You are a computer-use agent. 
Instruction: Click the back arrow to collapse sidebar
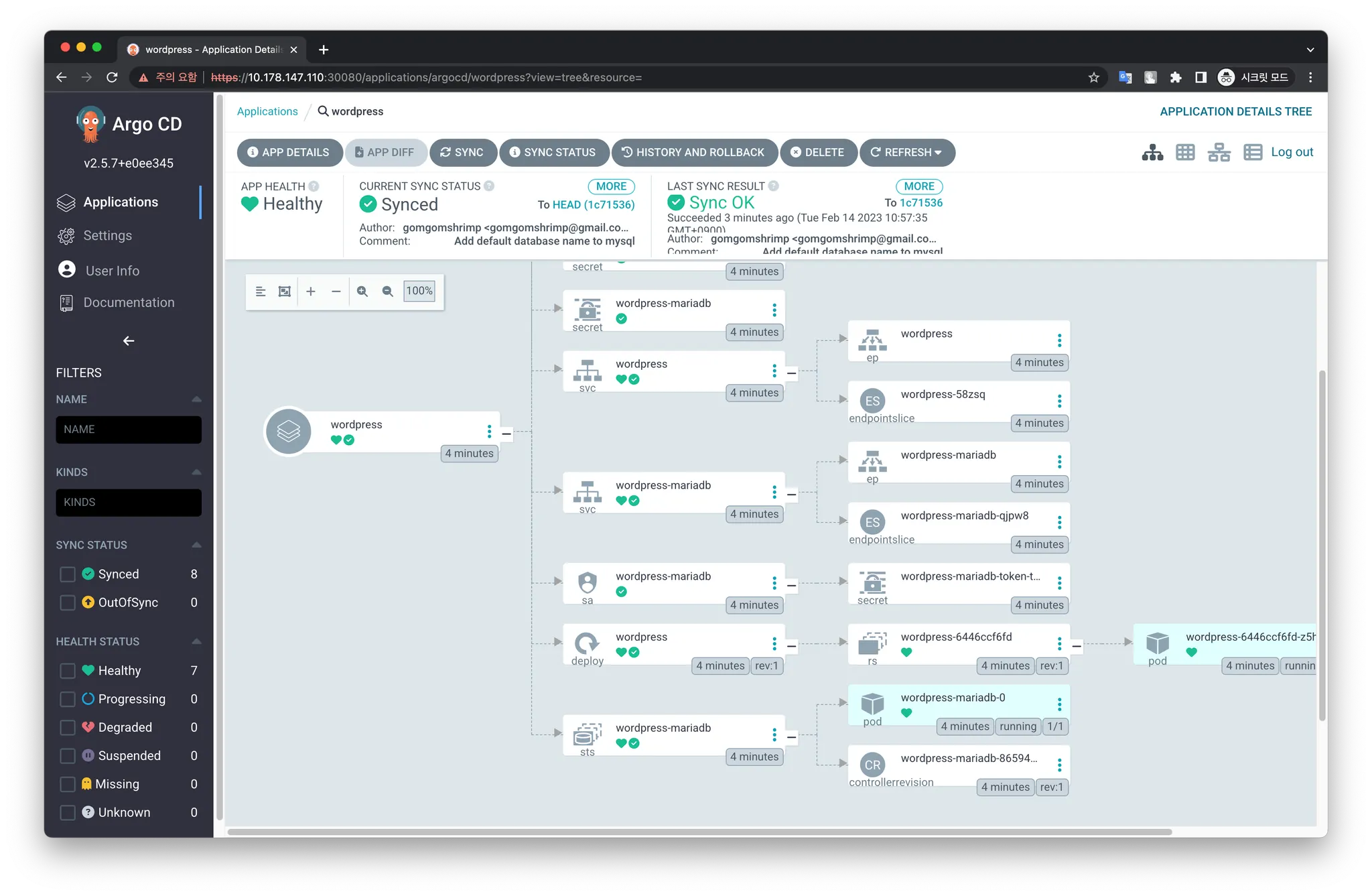[129, 341]
